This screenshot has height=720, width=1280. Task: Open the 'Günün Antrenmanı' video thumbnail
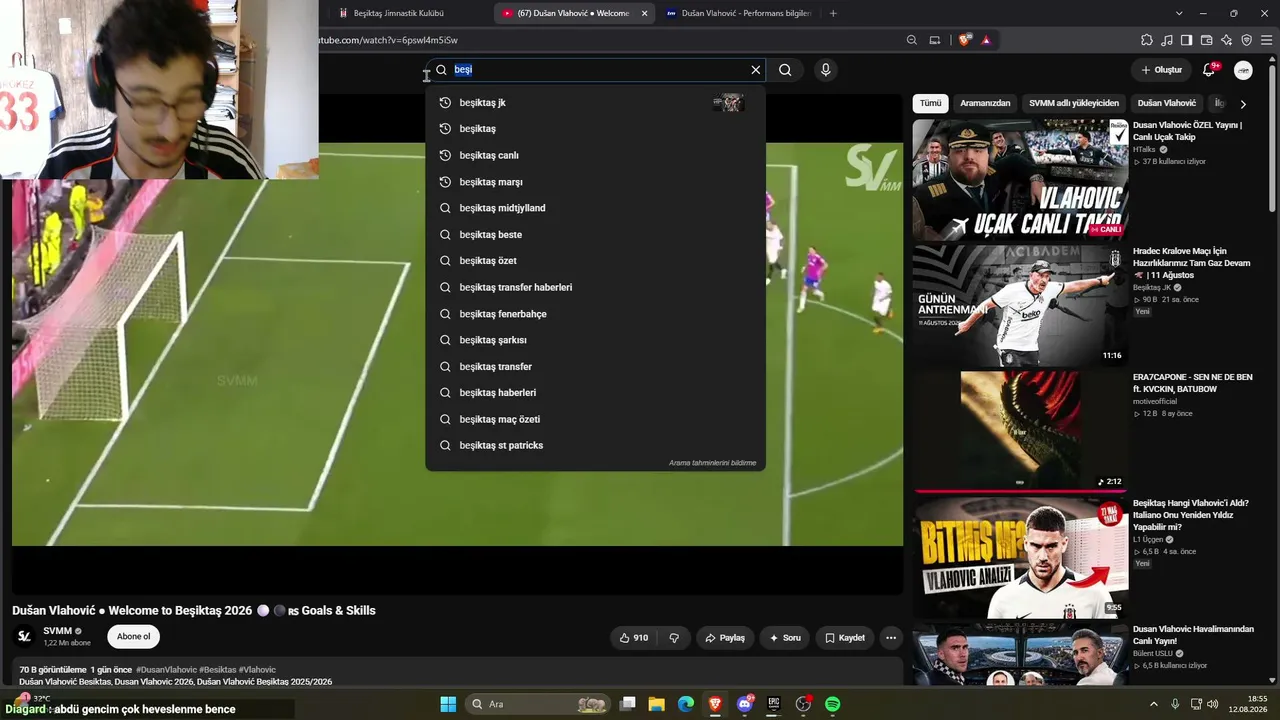pos(1020,306)
